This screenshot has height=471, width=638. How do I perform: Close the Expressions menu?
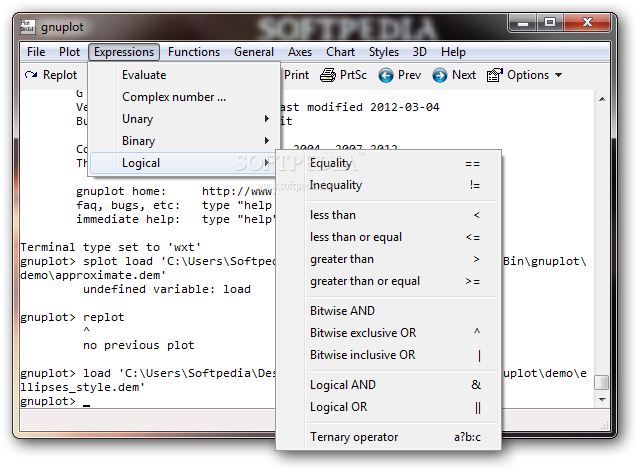124,52
